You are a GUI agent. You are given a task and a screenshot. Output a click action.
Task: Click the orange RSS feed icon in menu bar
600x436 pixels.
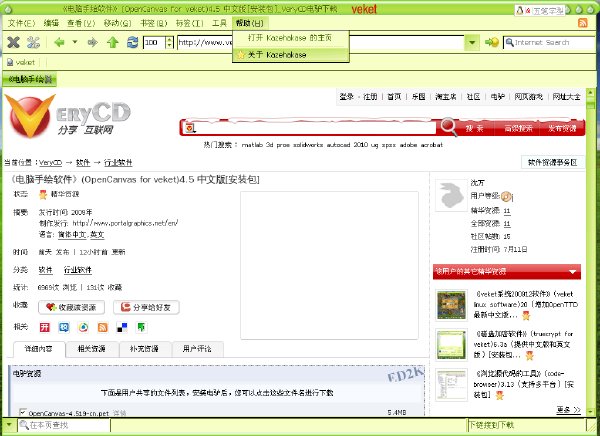tap(582, 23)
